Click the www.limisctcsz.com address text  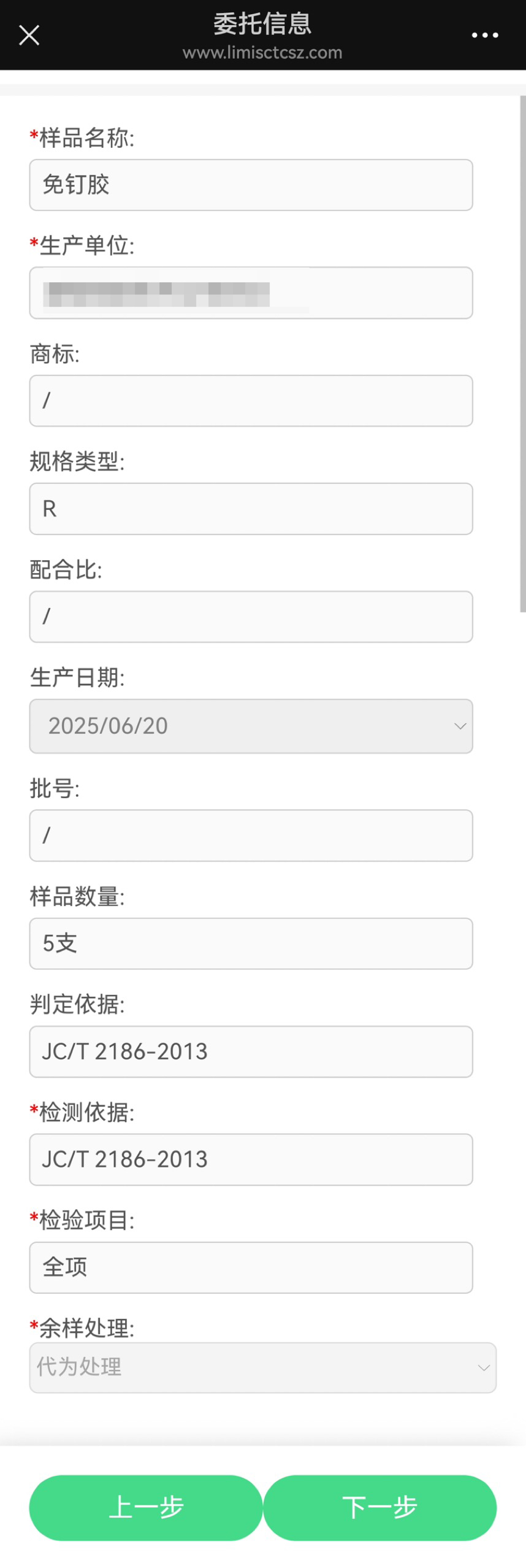[262, 53]
